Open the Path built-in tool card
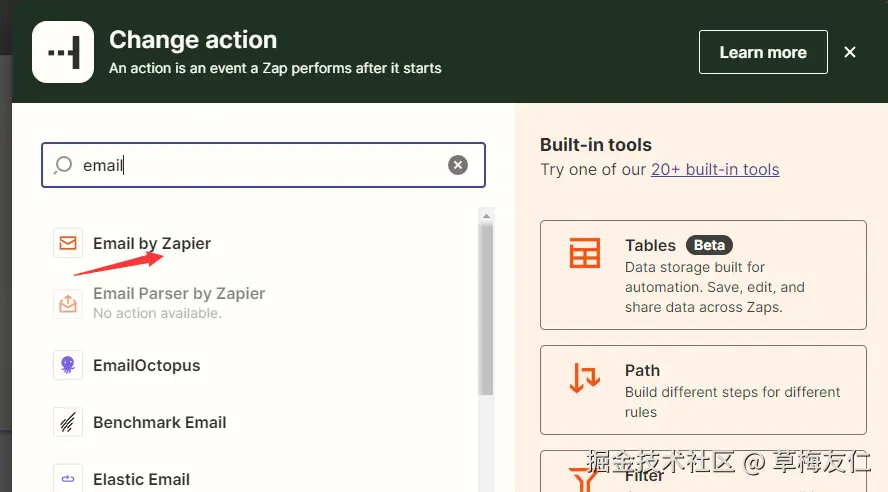 click(703, 390)
